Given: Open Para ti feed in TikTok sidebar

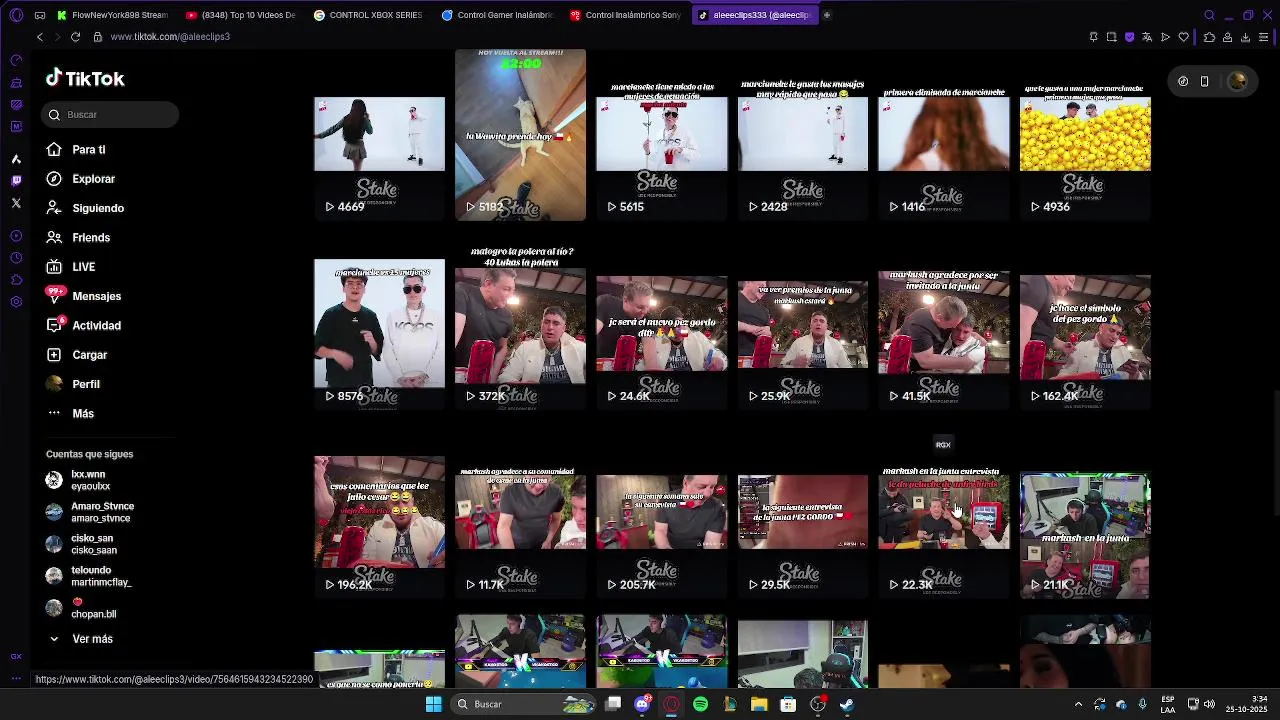Looking at the screenshot, I should [75, 149].
